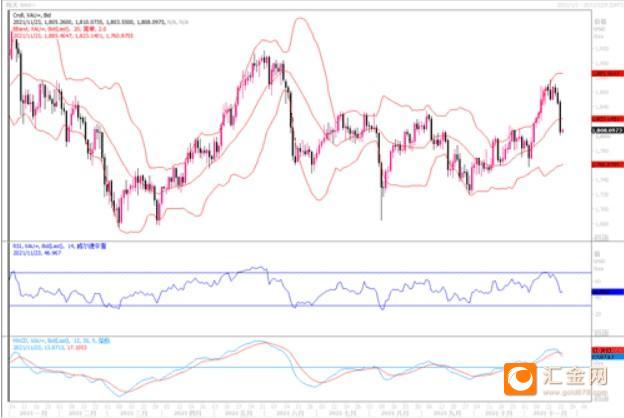Select the MACD indicator label
Screen dimensions: 624x418
coord(61,341)
